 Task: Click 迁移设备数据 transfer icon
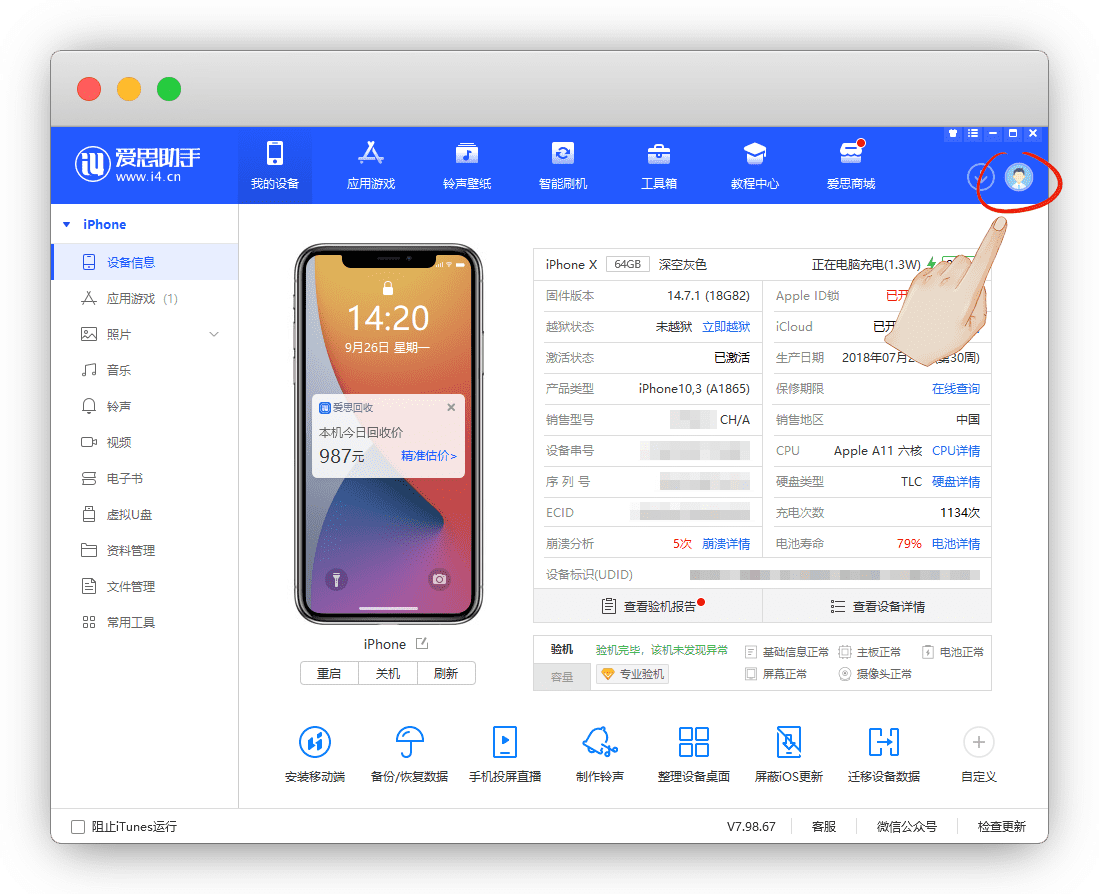pos(883,743)
